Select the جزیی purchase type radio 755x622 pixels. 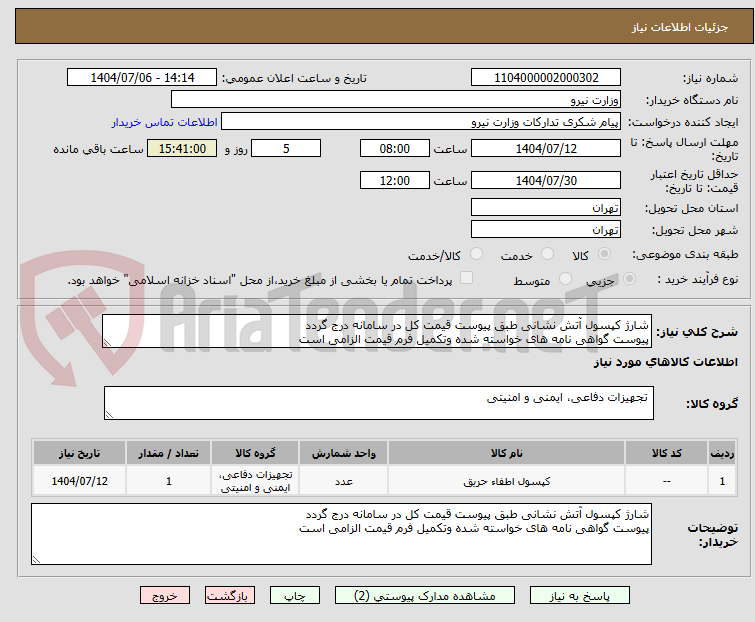pyautogui.click(x=629, y=279)
